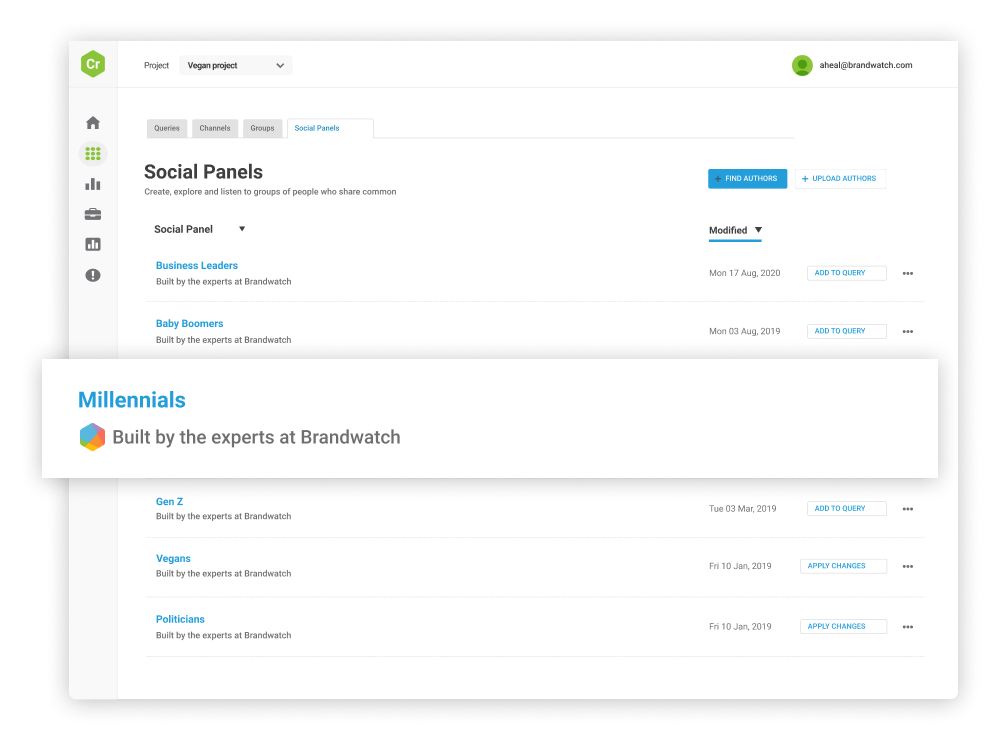Image resolution: width=1000 pixels, height=756 pixels.
Task: Open the green grid data icon
Action: coord(93,154)
